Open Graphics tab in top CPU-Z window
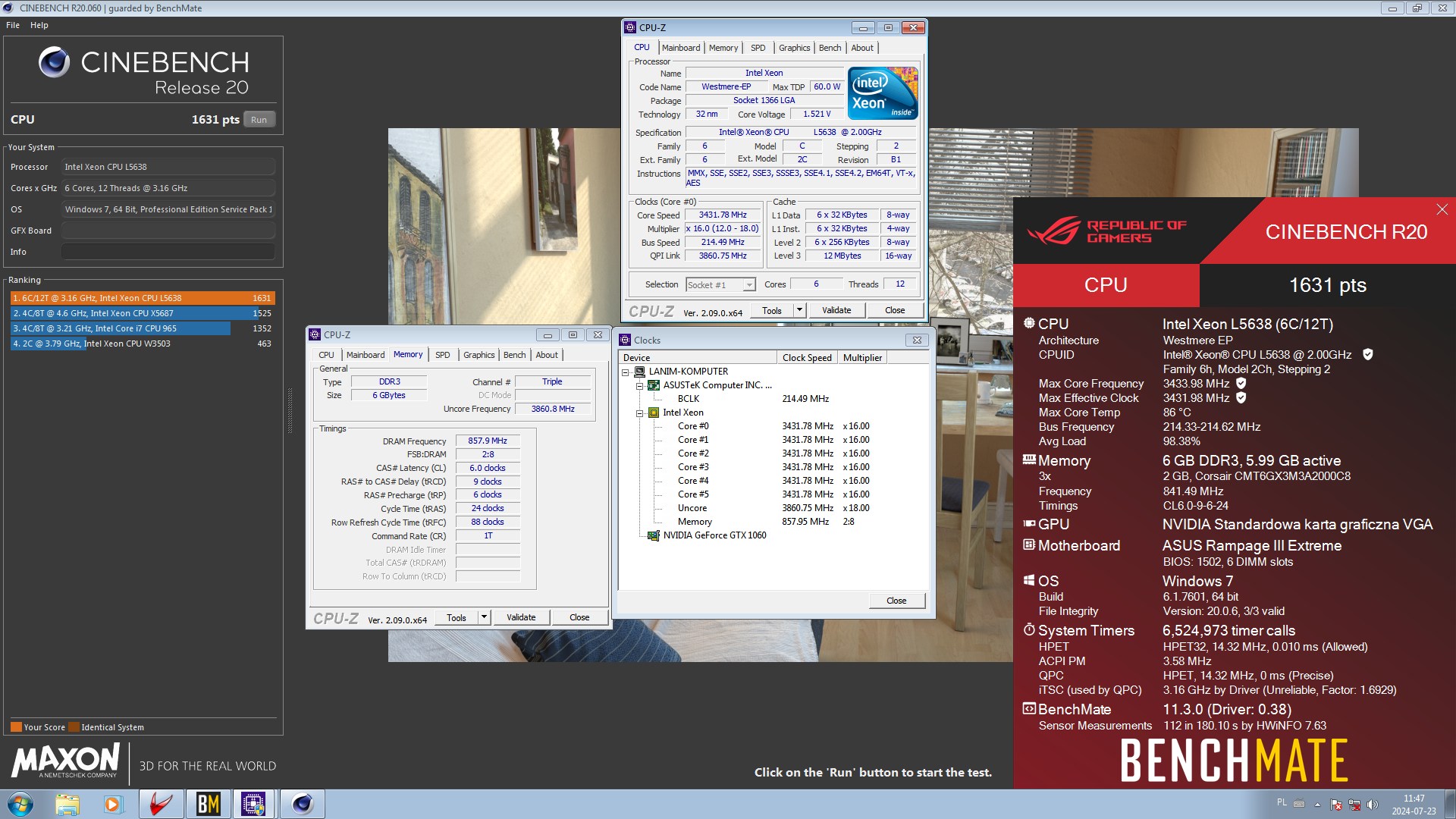 (794, 48)
